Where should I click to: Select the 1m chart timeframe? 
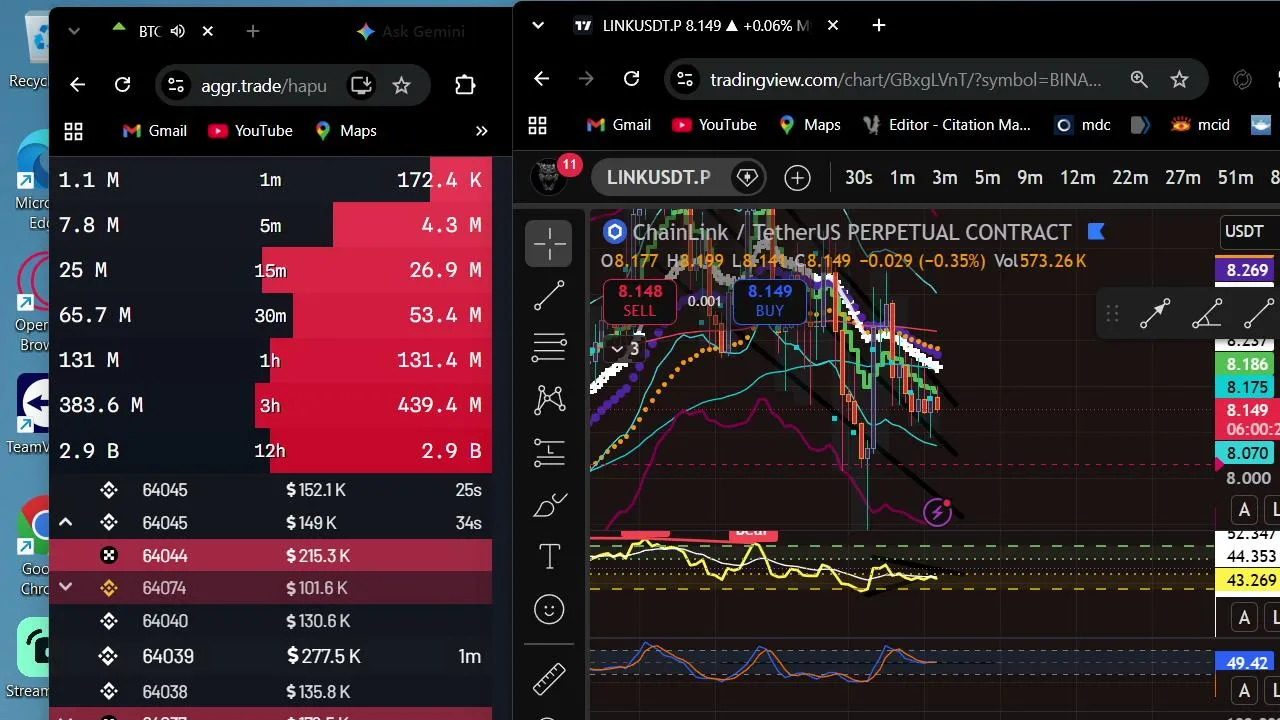coord(902,178)
